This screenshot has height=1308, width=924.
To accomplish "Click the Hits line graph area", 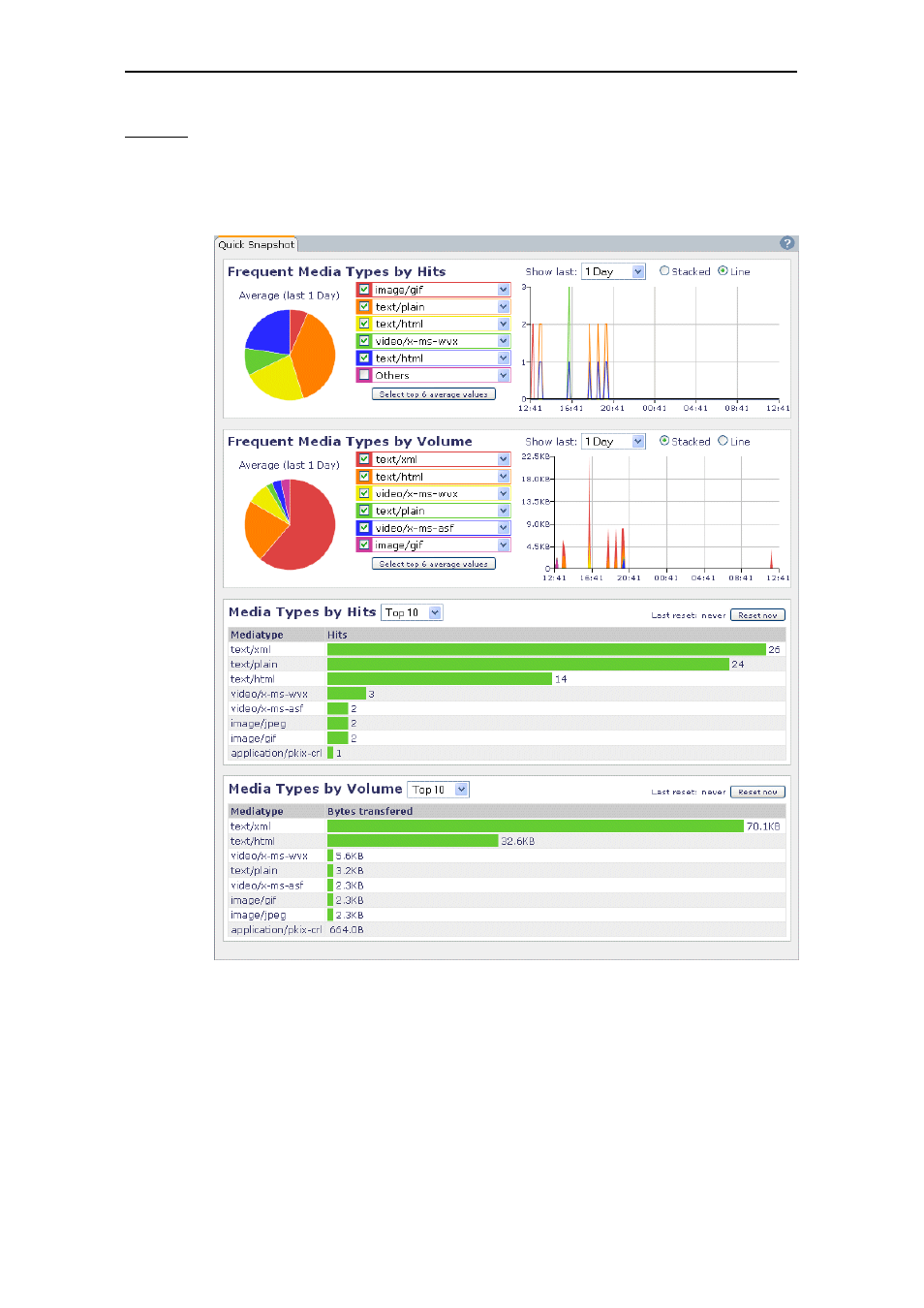I will (654, 343).
